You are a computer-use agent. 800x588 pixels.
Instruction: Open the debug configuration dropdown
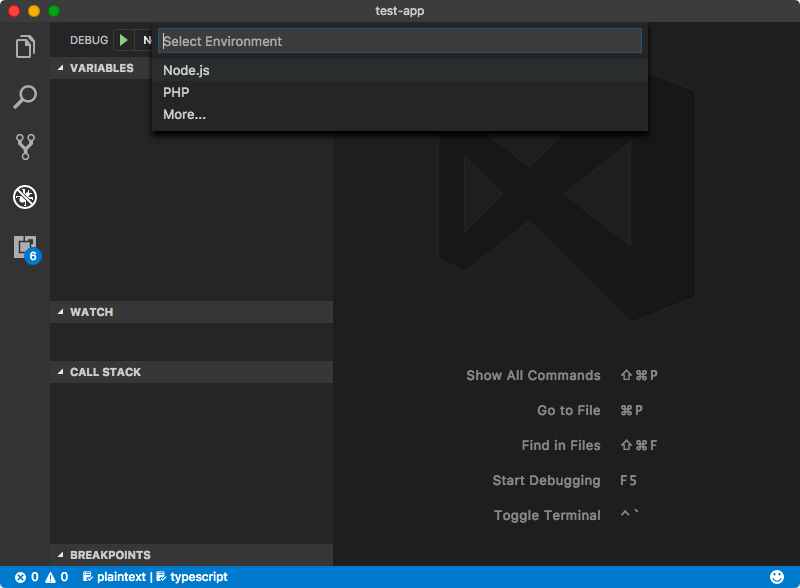pyautogui.click(x=144, y=40)
